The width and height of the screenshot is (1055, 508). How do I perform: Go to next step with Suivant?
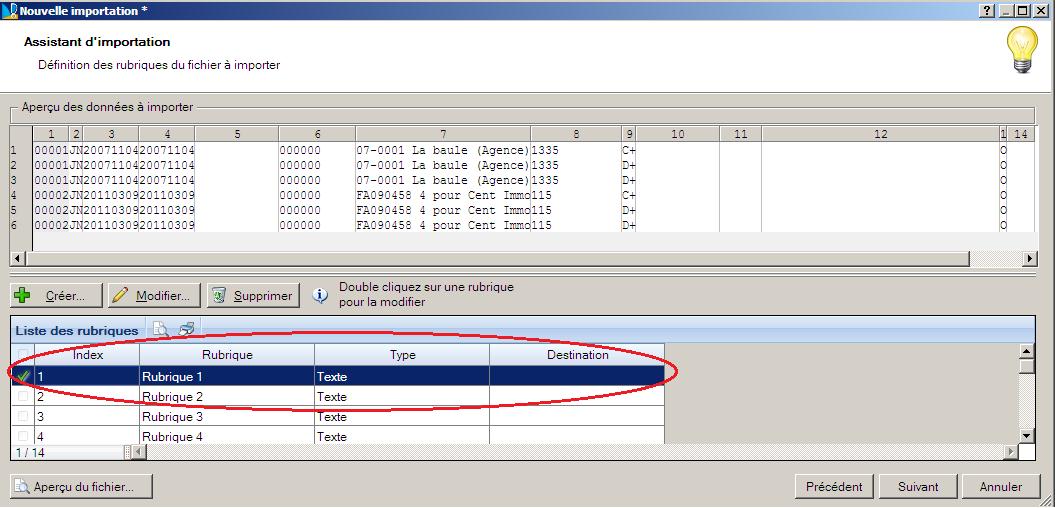click(918, 486)
